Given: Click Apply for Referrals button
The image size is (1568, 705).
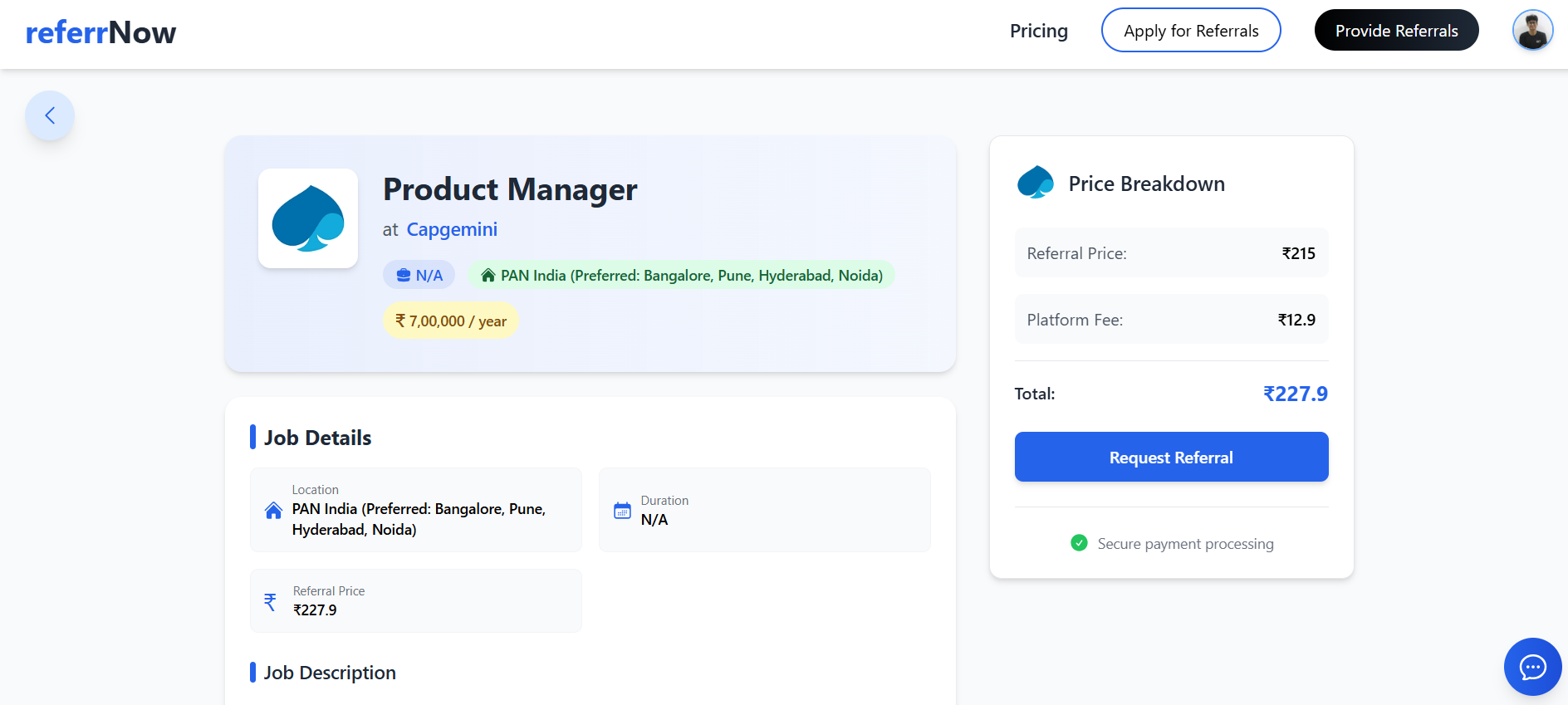Looking at the screenshot, I should click(x=1191, y=31).
